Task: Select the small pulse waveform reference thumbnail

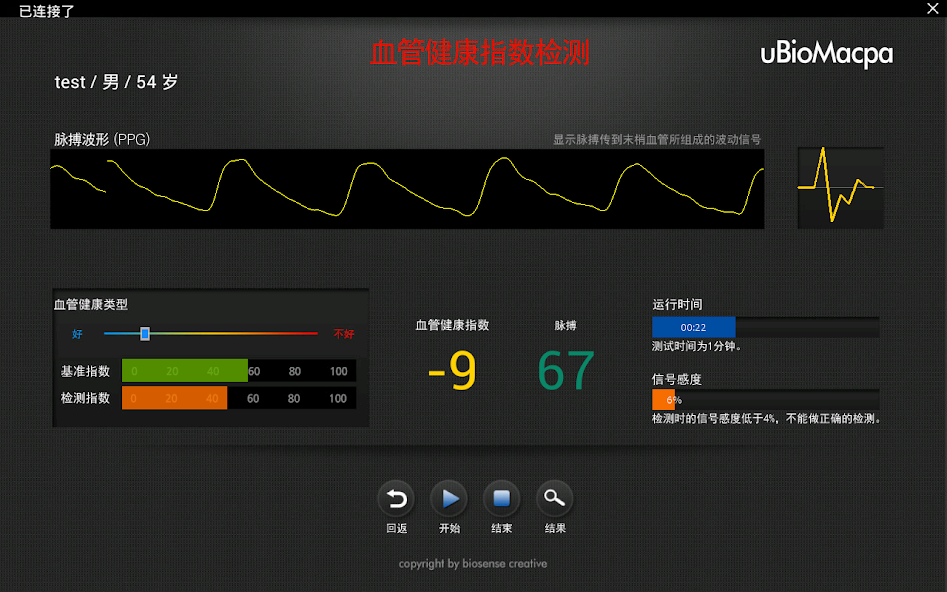Action: [840, 186]
